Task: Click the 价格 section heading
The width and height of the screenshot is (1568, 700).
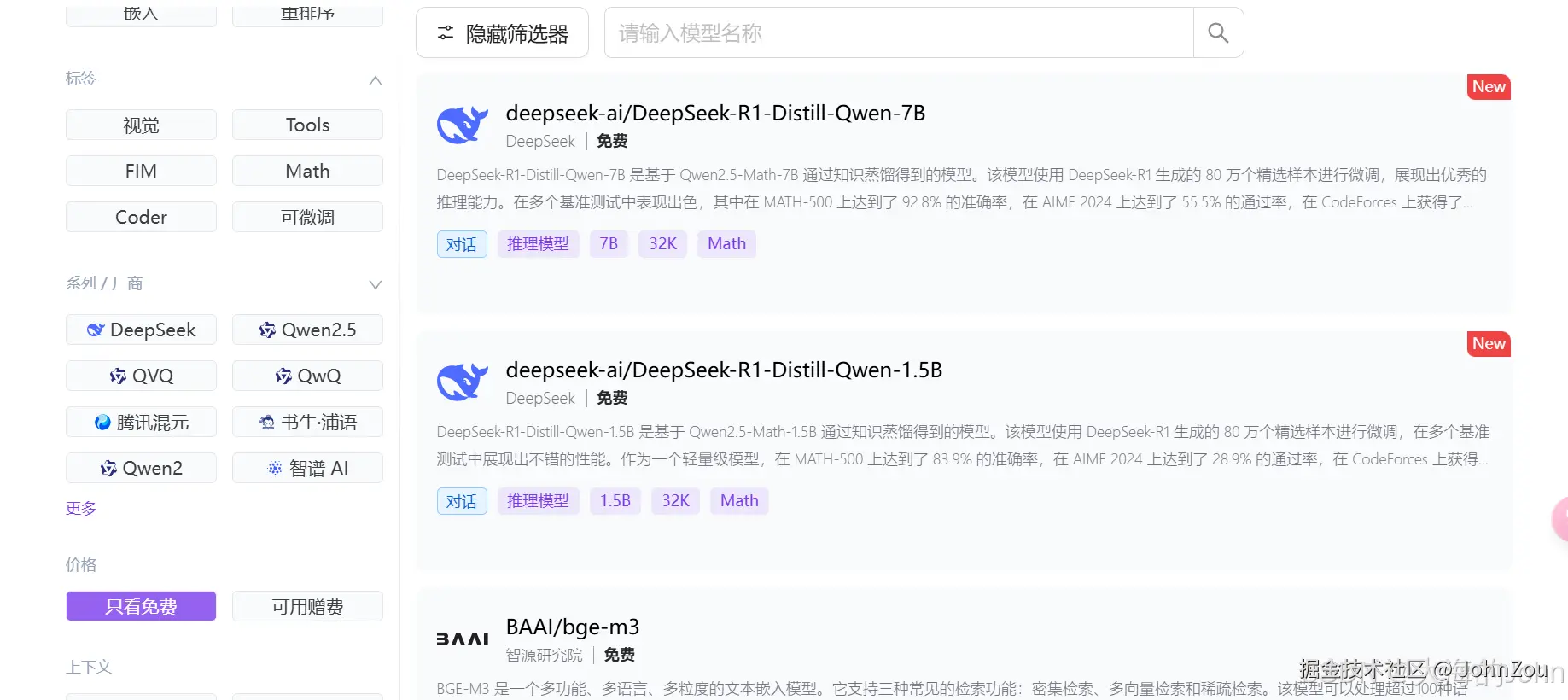Action: (81, 564)
